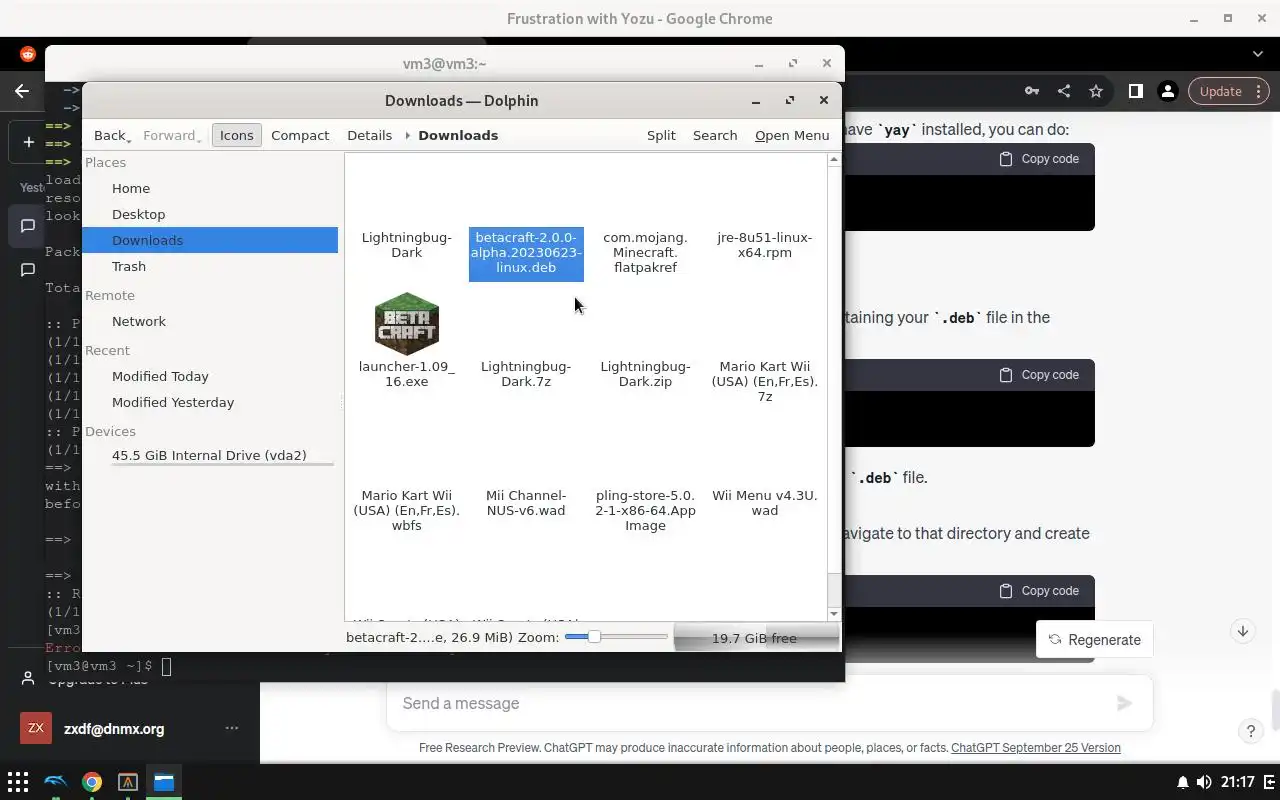Select Wii Menu v4.3U.wad file

(765, 503)
